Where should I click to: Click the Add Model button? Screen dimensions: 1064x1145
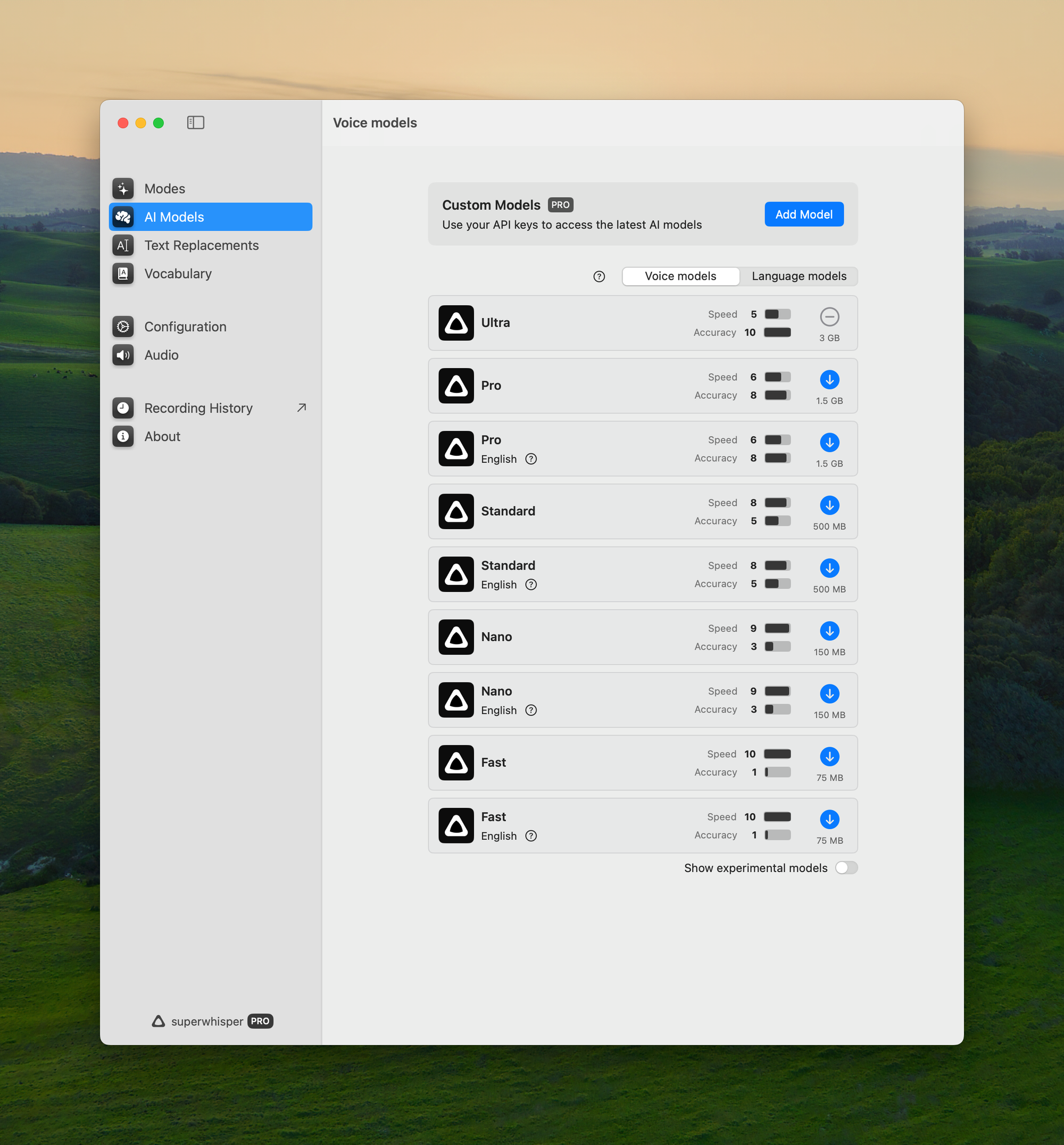pyautogui.click(x=803, y=214)
